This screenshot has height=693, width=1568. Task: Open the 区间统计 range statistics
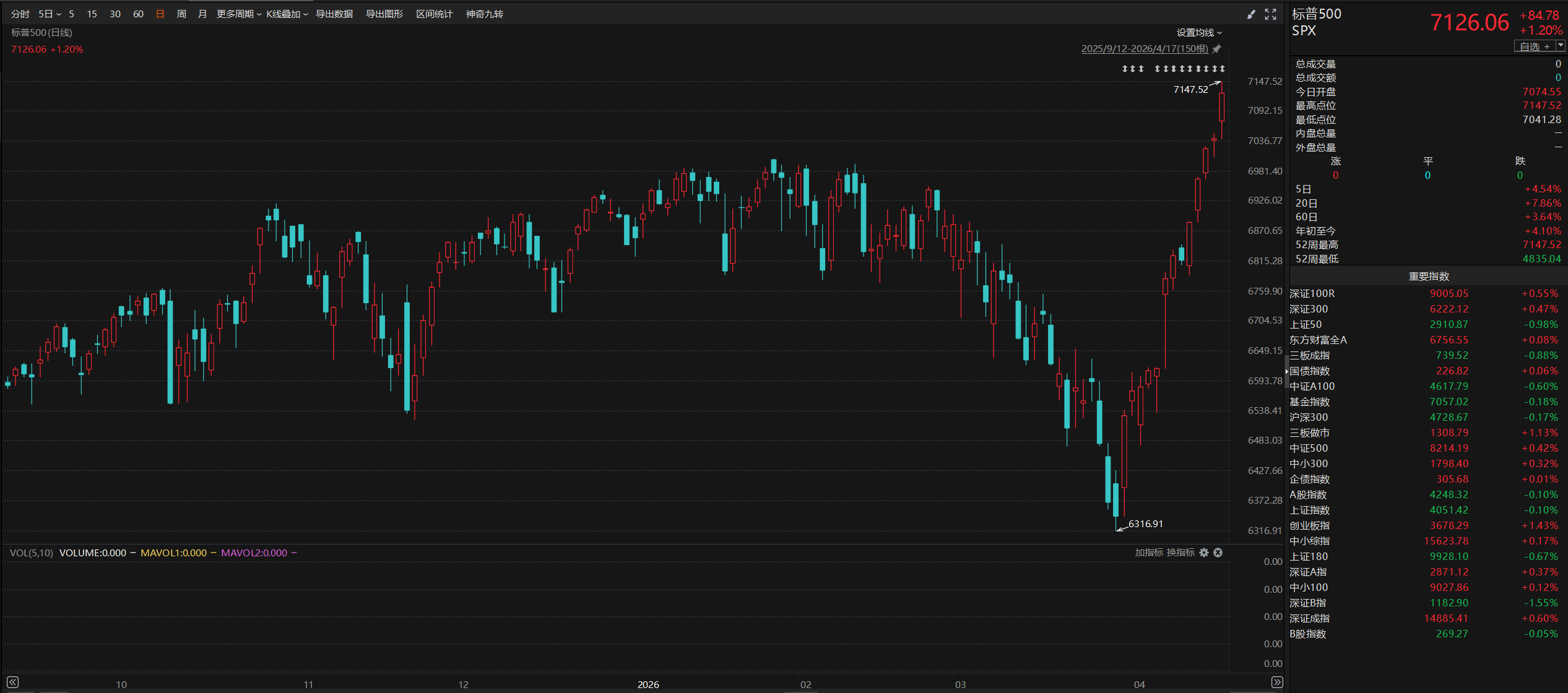point(434,14)
